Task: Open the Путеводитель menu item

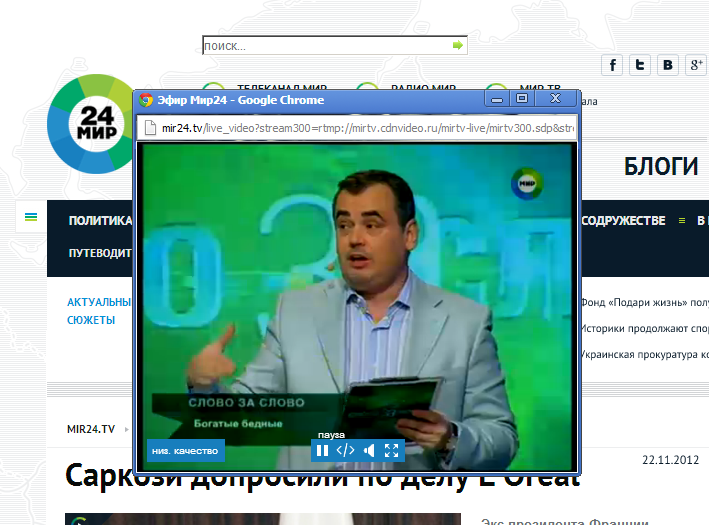Action: click(x=100, y=253)
